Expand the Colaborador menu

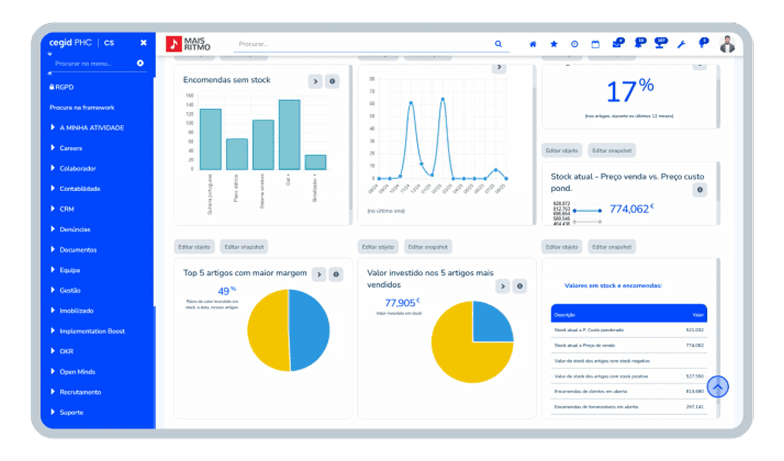pyautogui.click(x=74, y=168)
